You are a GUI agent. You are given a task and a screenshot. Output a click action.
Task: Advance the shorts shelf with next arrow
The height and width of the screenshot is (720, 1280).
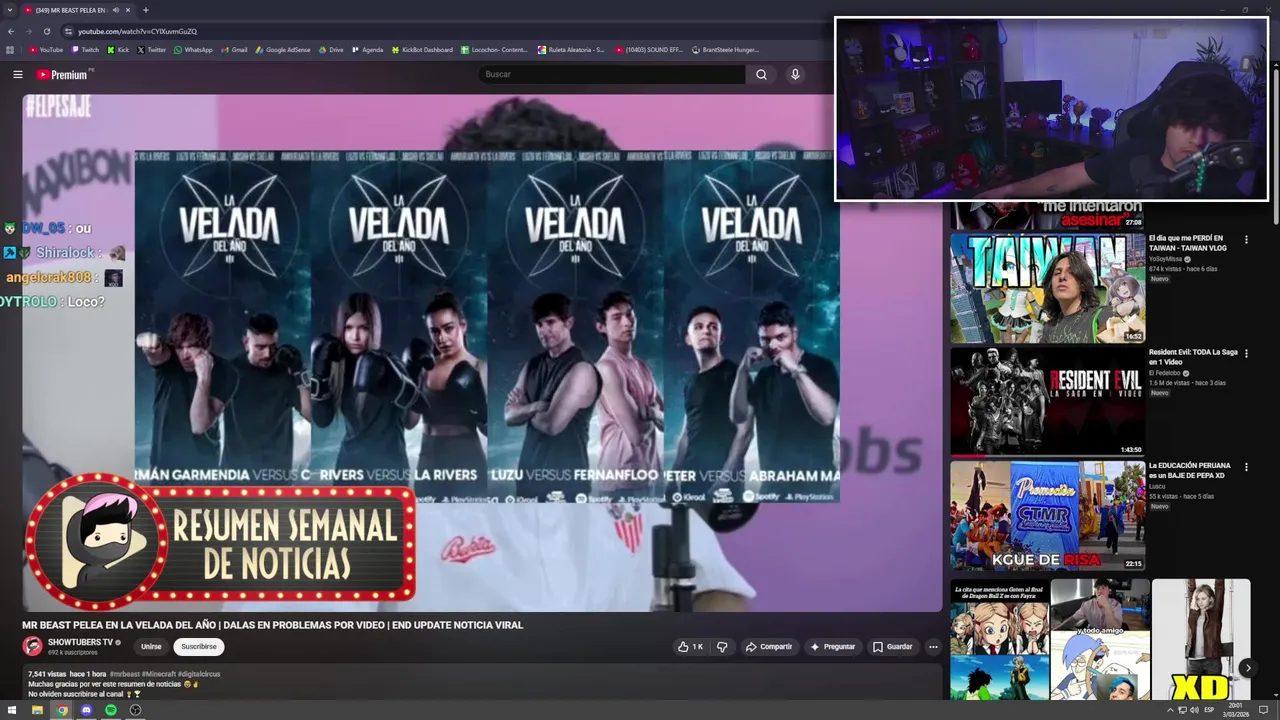[x=1247, y=667]
